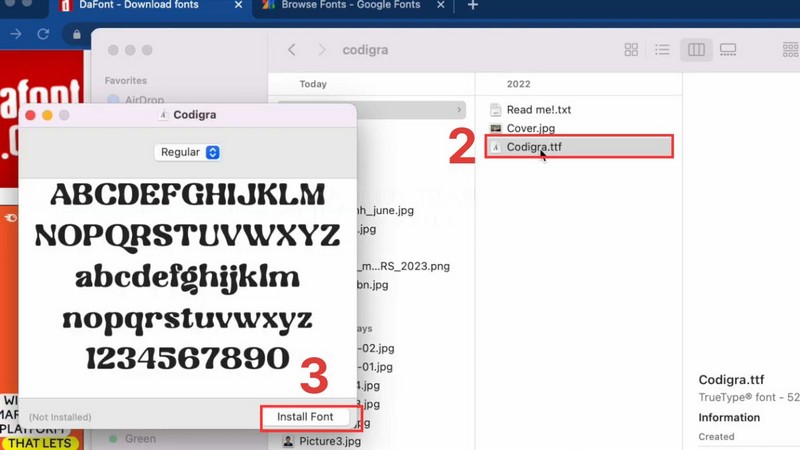
Task: Switch Finder to list view
Action: pos(662,50)
